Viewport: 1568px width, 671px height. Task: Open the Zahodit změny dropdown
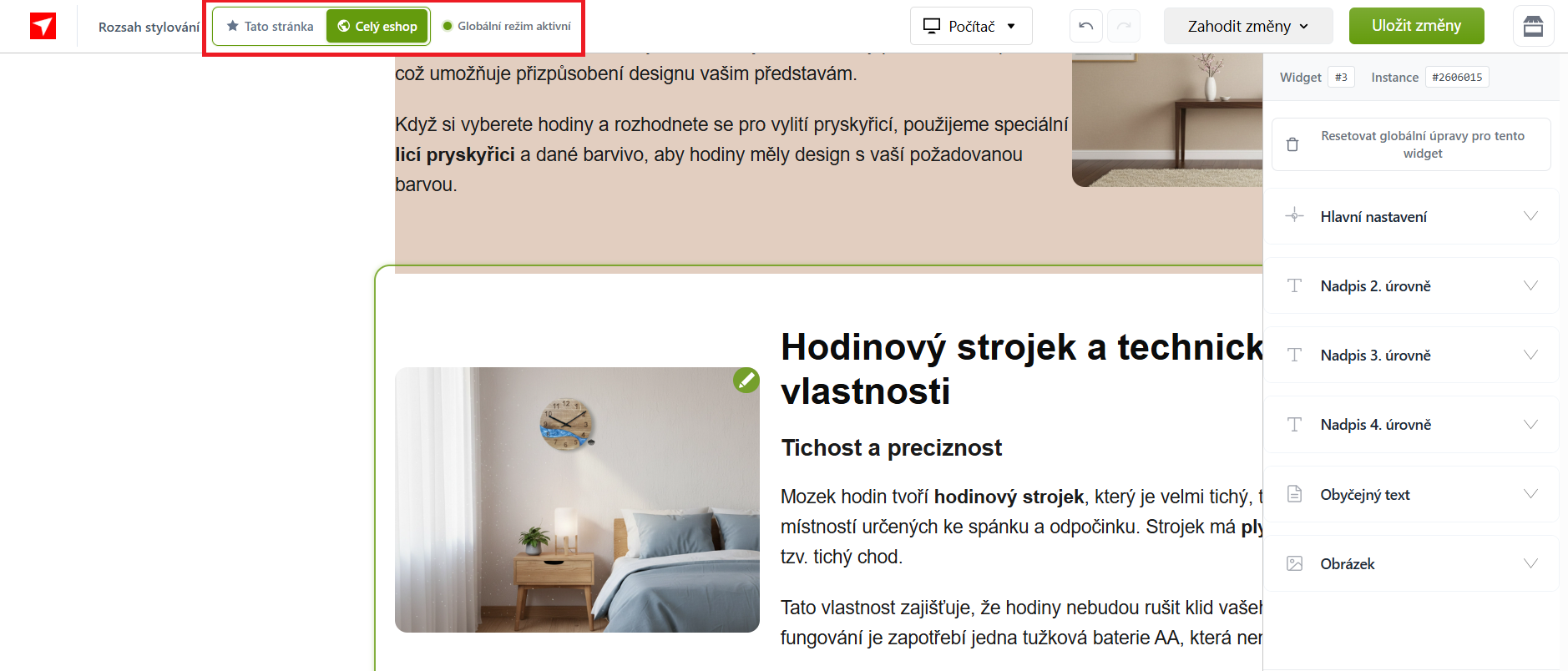(1247, 26)
